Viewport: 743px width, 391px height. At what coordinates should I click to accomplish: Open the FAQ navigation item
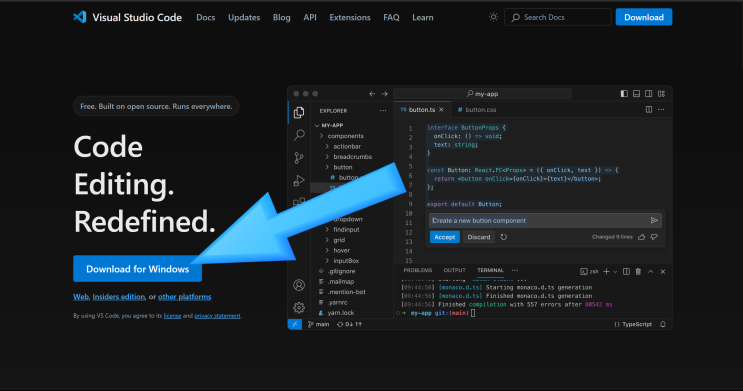click(x=391, y=18)
